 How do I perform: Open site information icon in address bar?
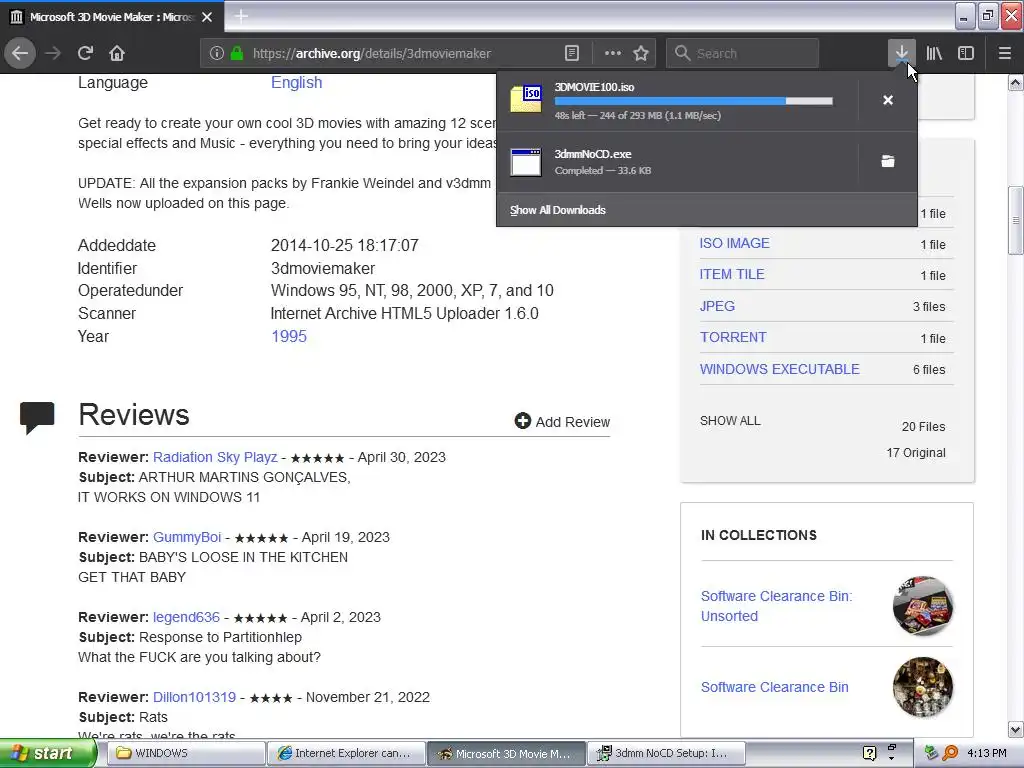click(x=217, y=54)
